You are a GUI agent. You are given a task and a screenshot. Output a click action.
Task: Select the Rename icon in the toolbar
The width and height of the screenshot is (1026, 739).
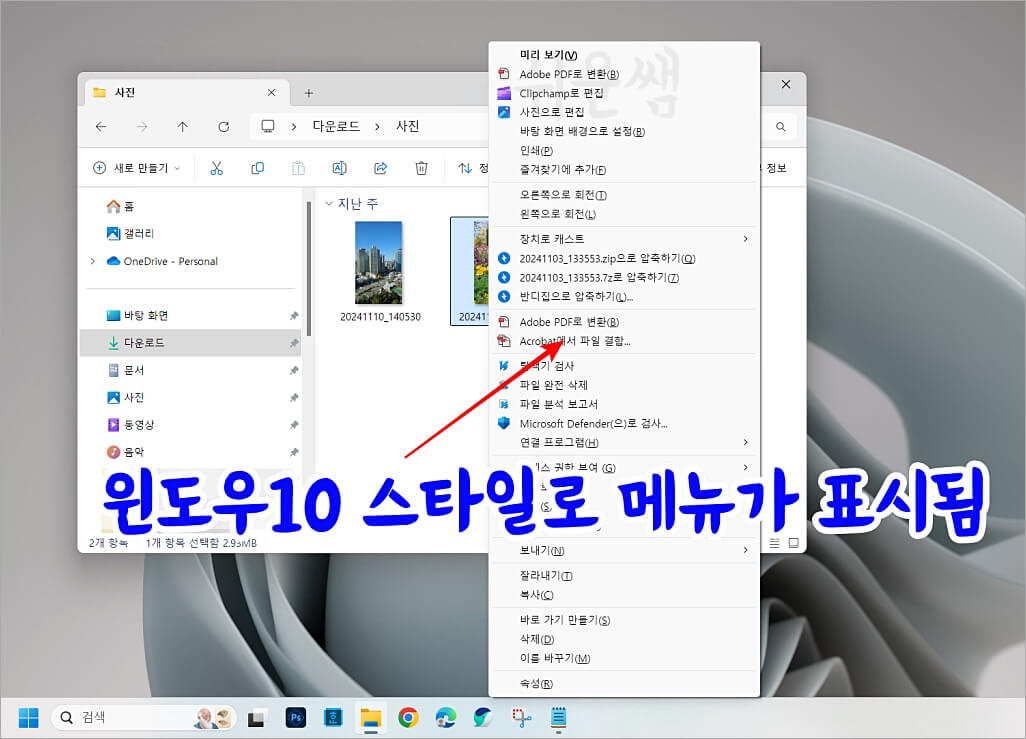pos(339,167)
